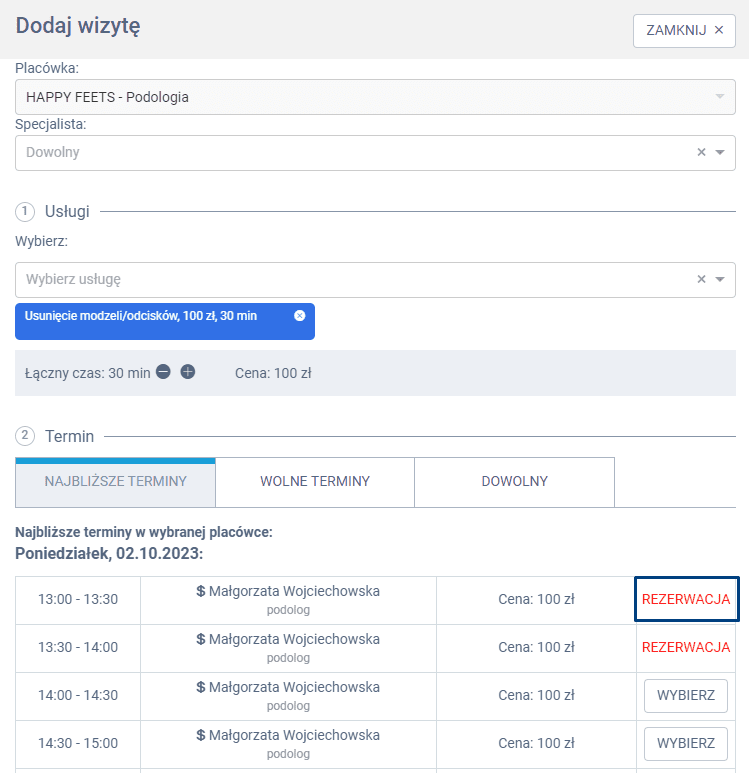Open the Placówka dropdown

pyautogui.click(x=375, y=97)
